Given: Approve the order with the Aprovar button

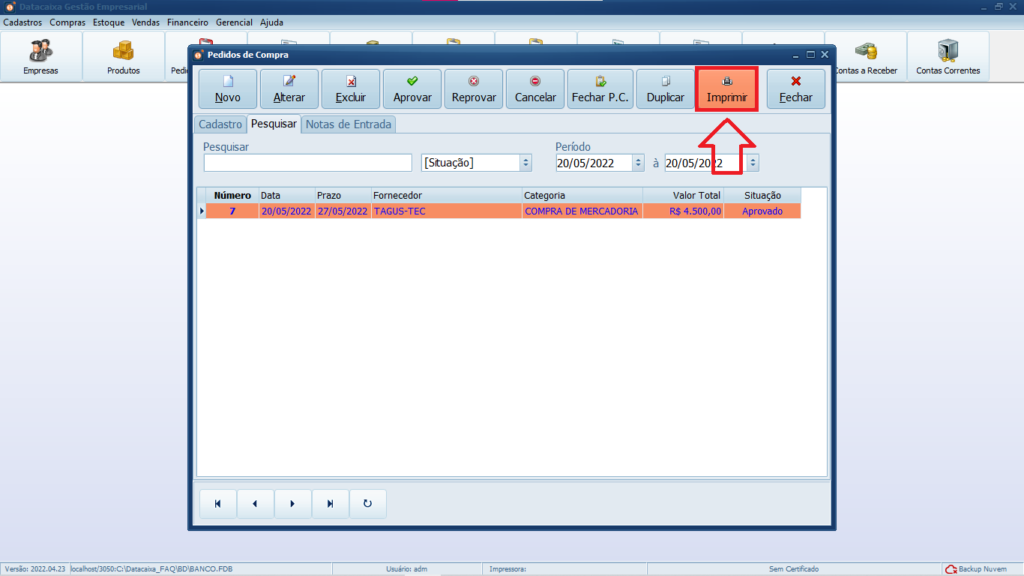Looking at the screenshot, I should [412, 89].
